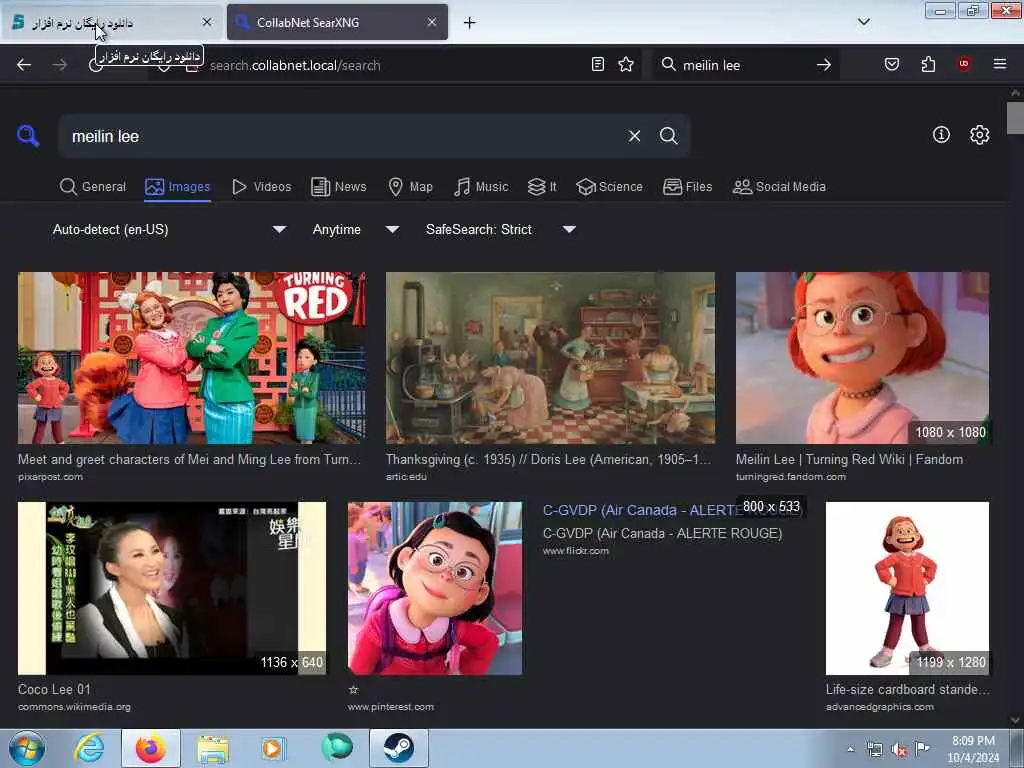Click the SearXNG logo magnifier
The image size is (1024, 768).
[x=28, y=136]
